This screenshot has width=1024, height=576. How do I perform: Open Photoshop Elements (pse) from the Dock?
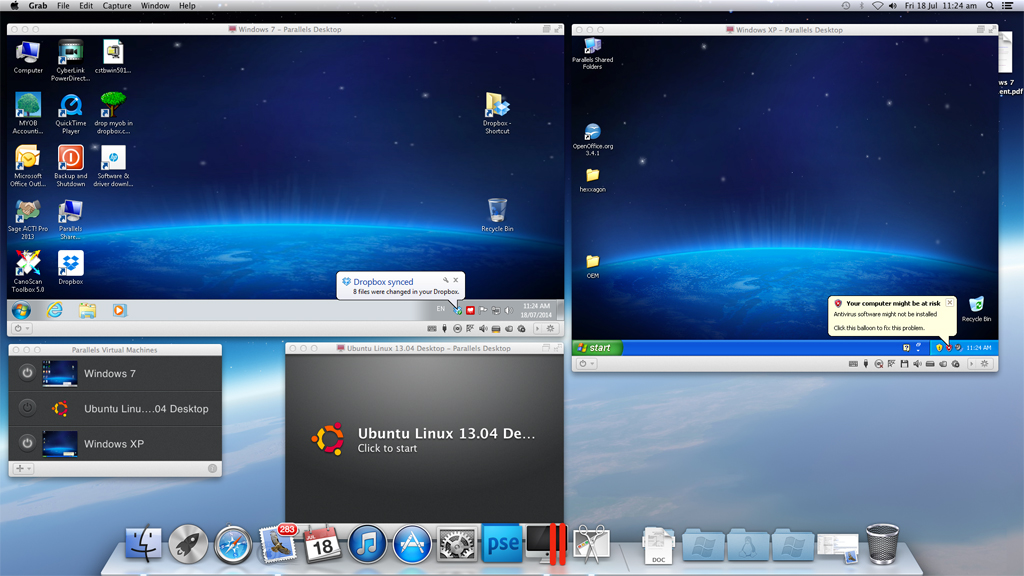coord(502,543)
